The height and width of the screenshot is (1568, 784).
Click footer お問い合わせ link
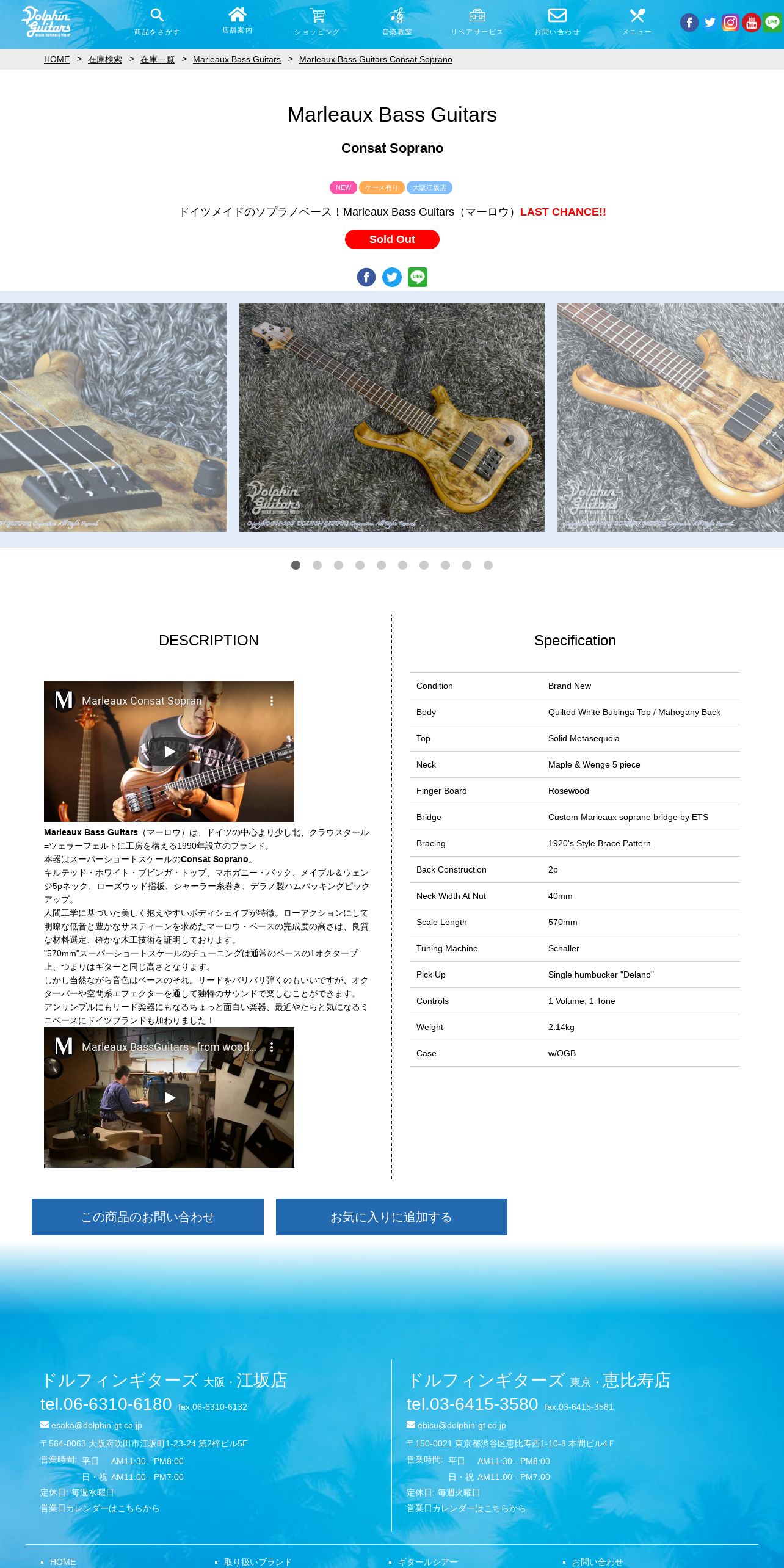point(597,1561)
